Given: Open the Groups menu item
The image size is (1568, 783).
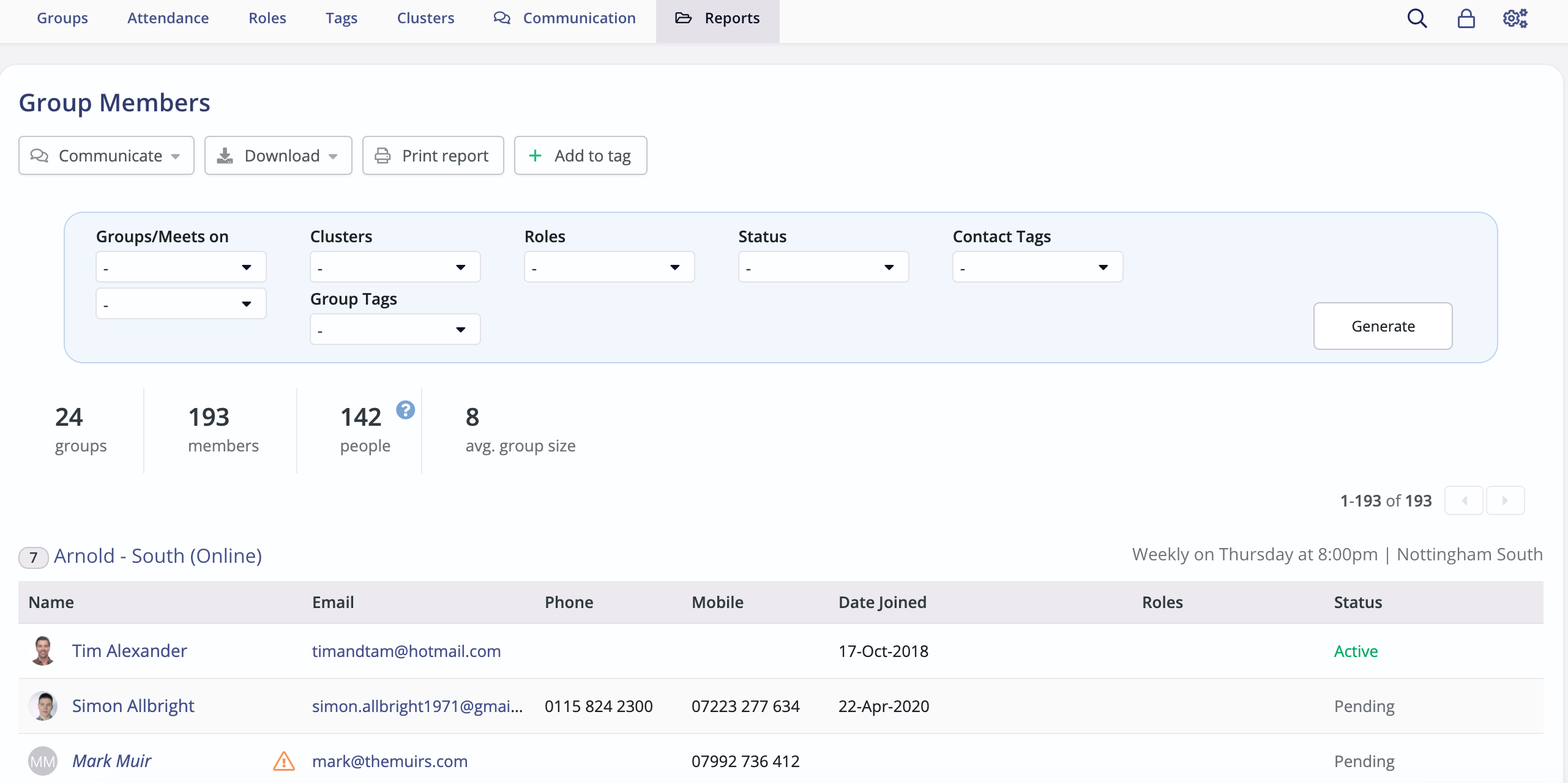Looking at the screenshot, I should [62, 18].
